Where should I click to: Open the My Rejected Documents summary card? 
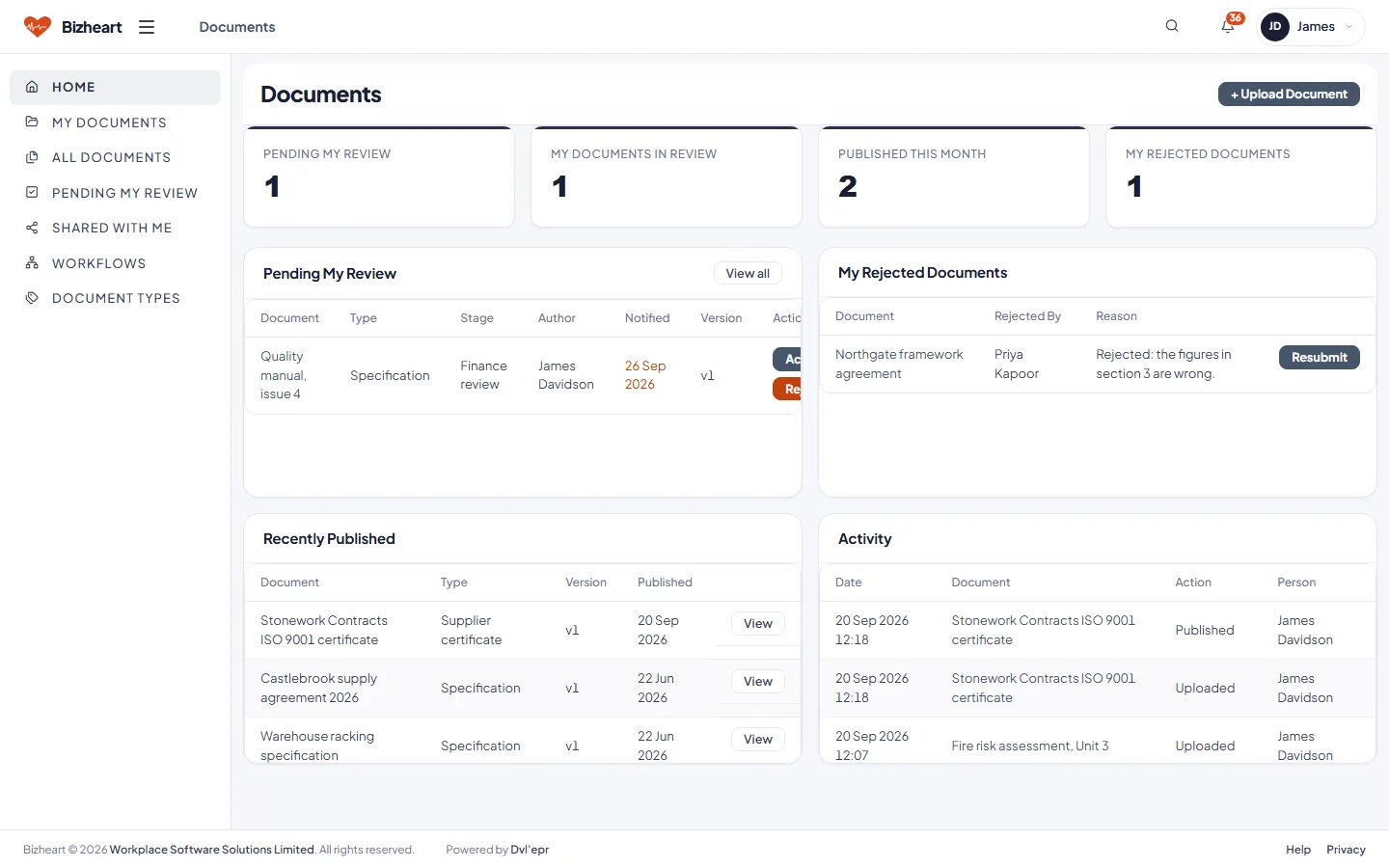coord(1241,177)
